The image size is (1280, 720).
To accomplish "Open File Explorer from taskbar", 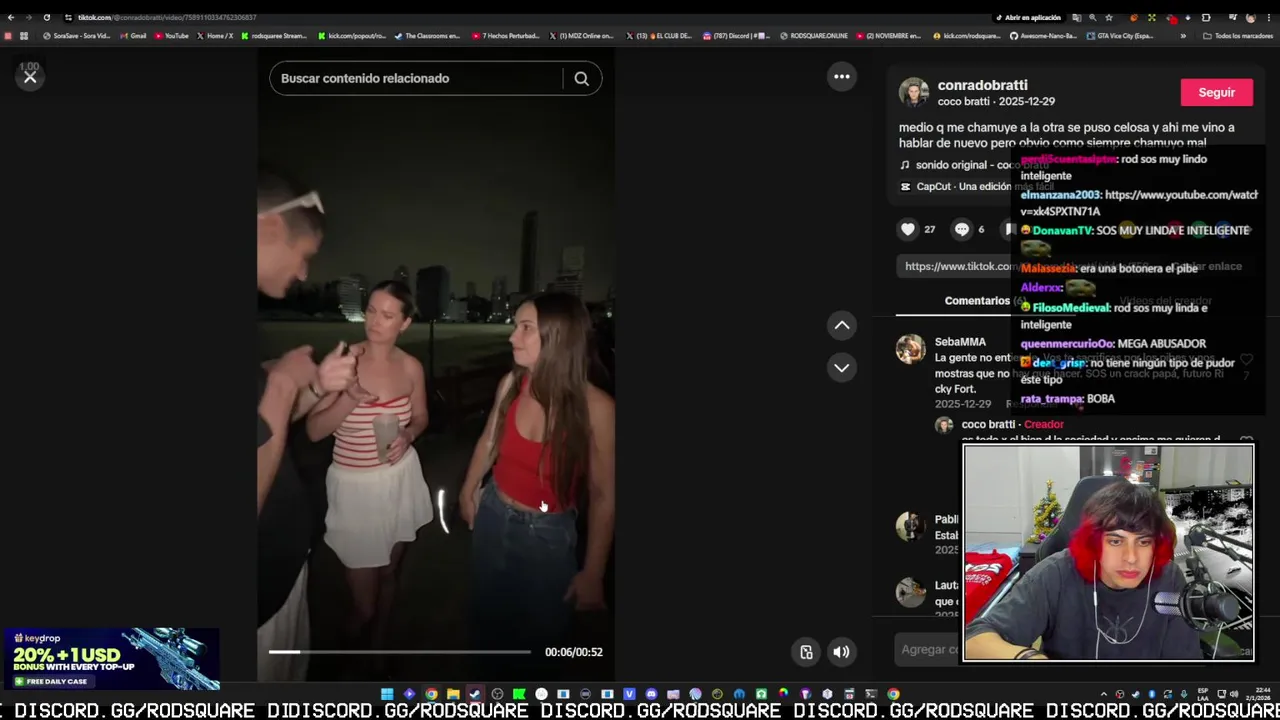I will click(454, 694).
